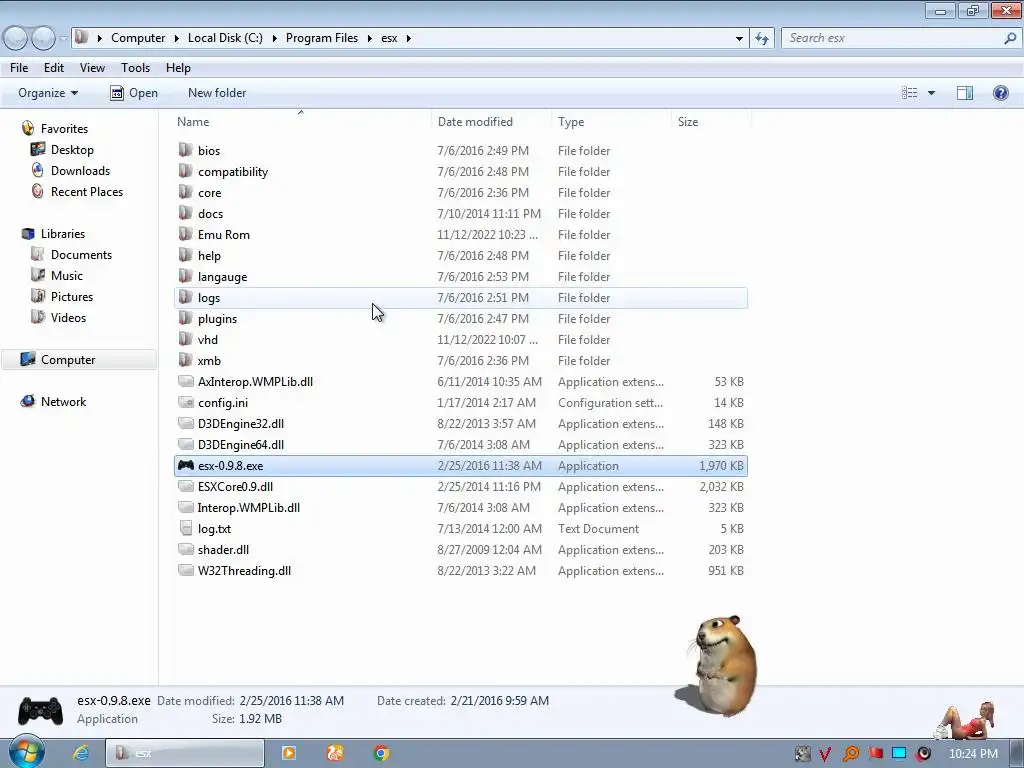Select Interop.WMPLib.dll file name
Image resolution: width=1024 pixels, height=768 pixels.
pos(249,507)
